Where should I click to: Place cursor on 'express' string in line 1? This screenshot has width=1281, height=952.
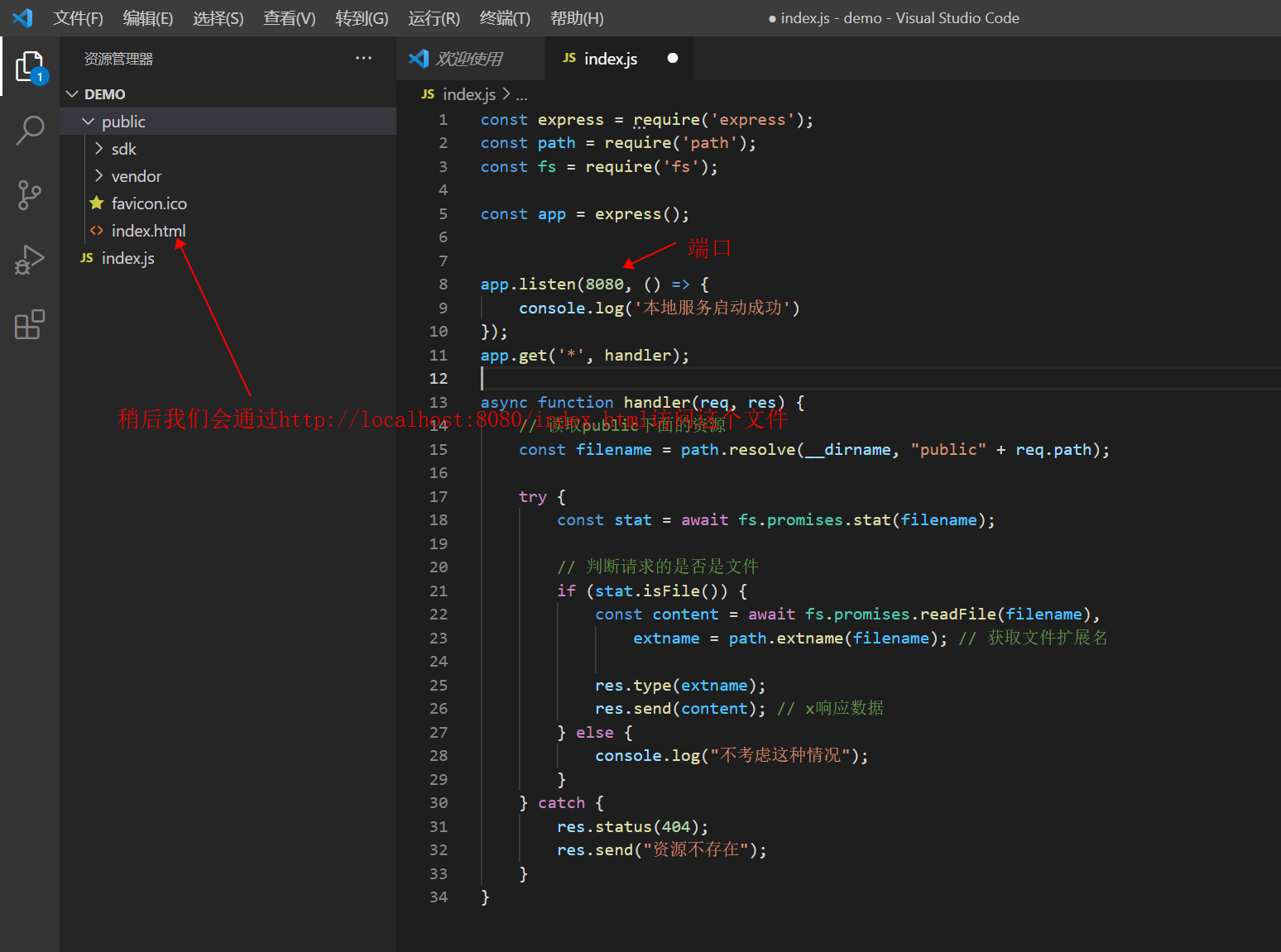(751, 119)
